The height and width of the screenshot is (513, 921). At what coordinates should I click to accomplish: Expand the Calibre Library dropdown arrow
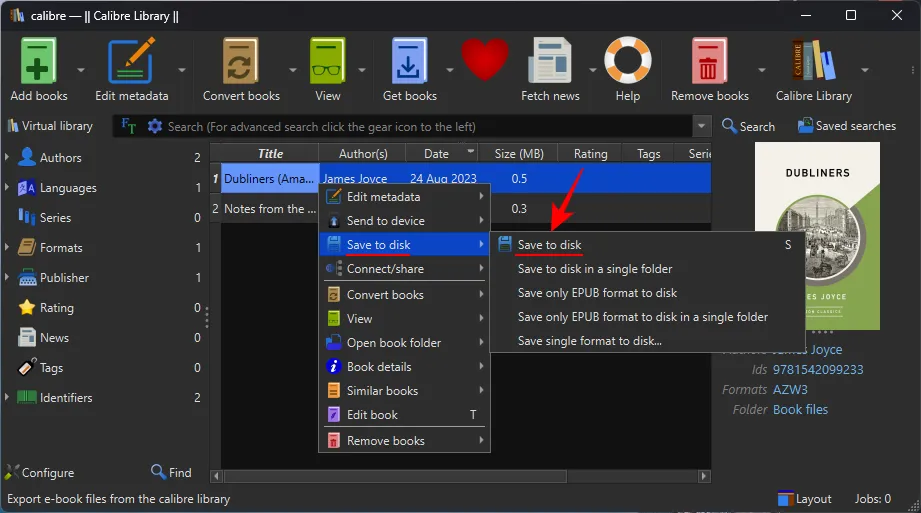865,70
